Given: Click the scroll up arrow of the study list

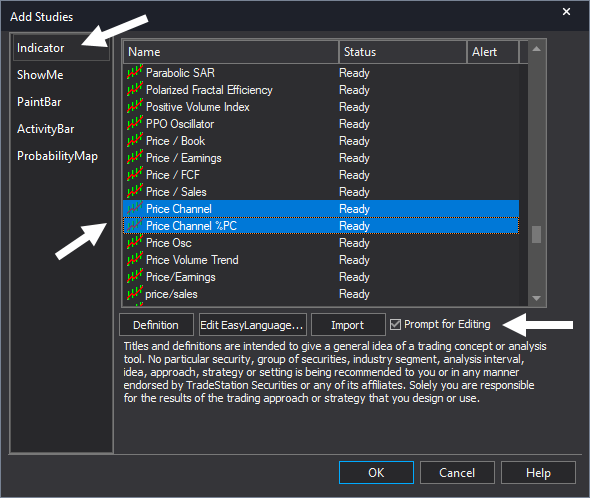Looking at the screenshot, I should (x=537, y=49).
